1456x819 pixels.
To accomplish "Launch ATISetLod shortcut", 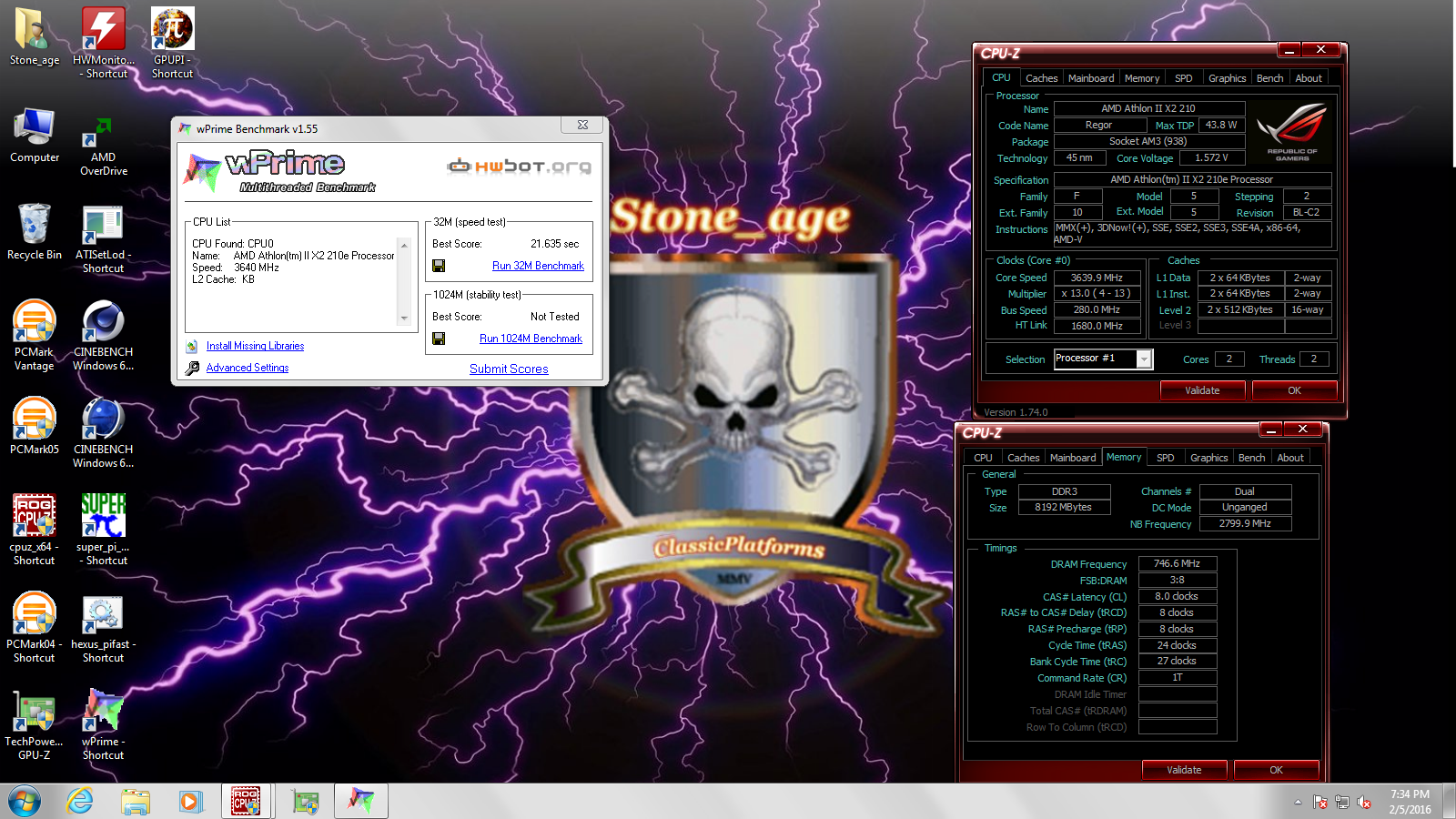I will coord(103,238).
